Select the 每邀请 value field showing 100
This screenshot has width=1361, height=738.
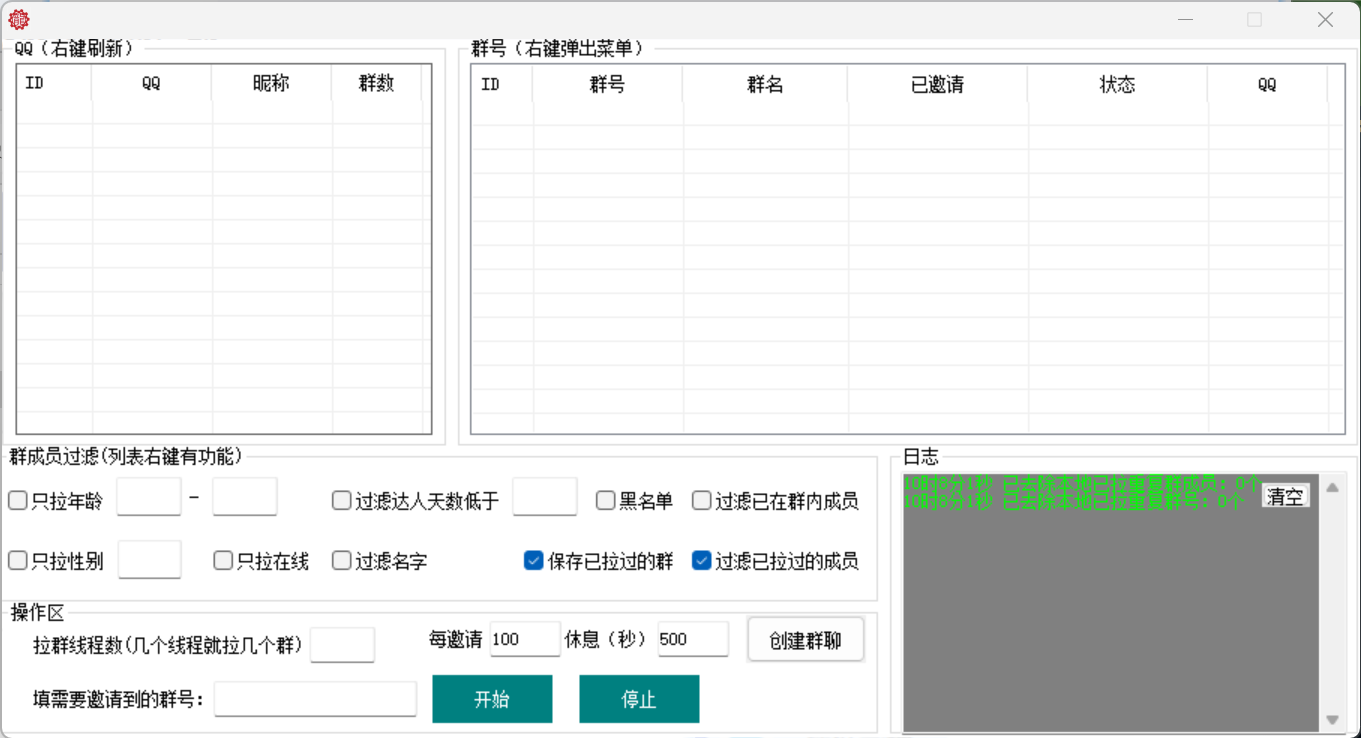(524, 639)
